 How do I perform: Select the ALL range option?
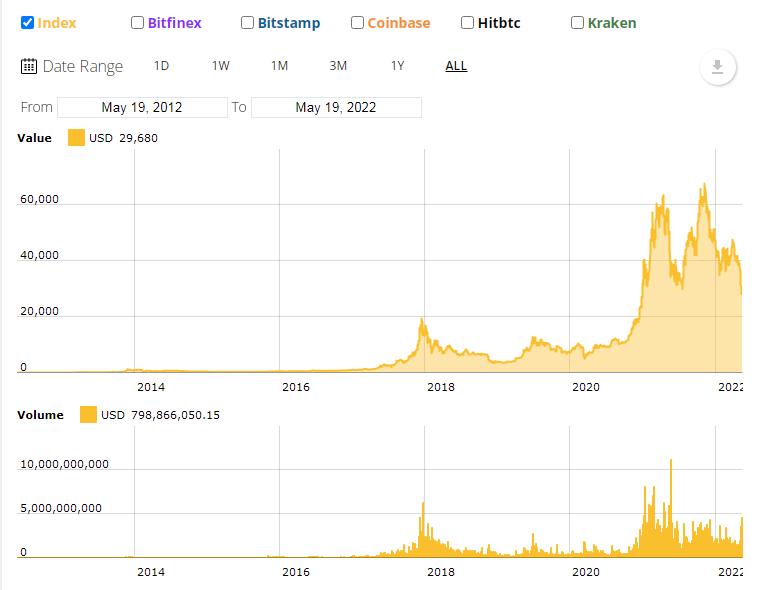point(456,66)
